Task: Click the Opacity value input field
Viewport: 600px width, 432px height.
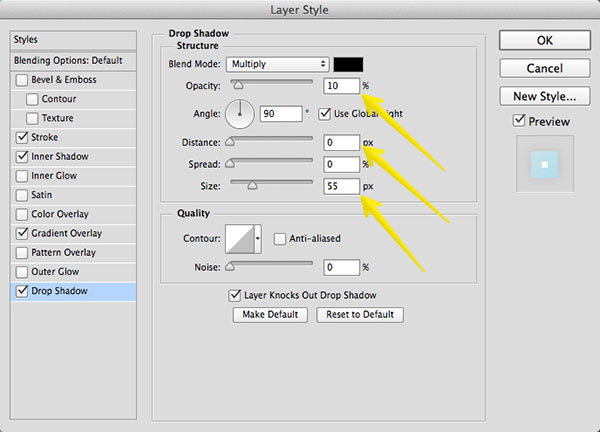Action: coord(341,86)
